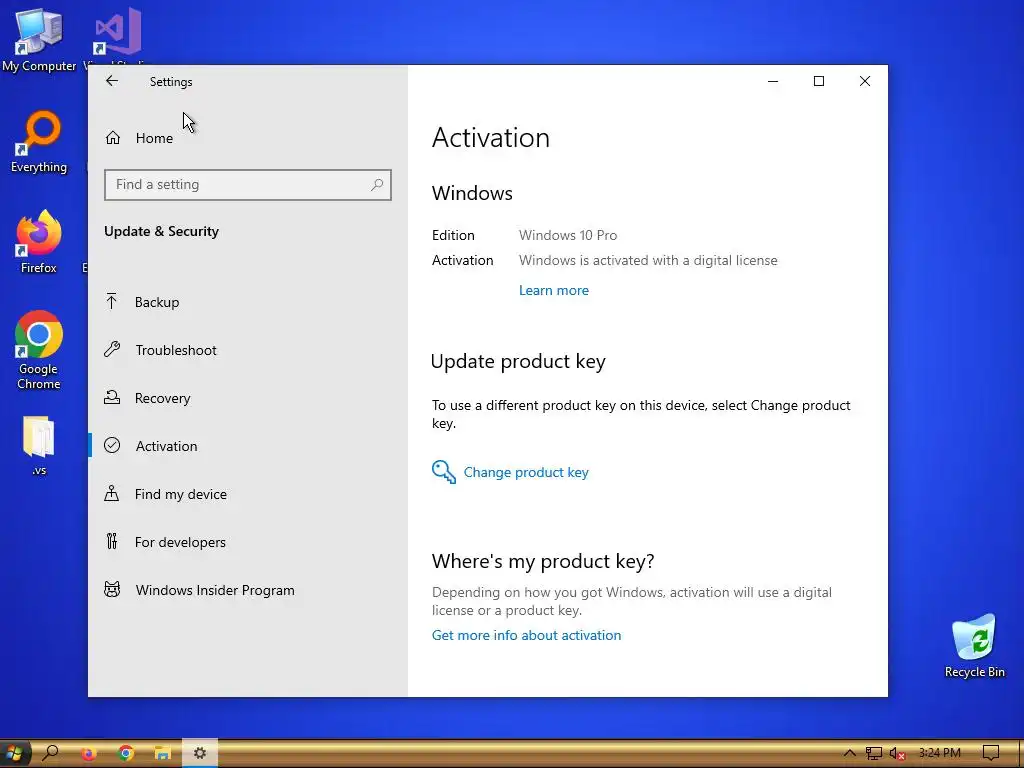
Task: Select the Google Chrome desktop shortcut
Action: click(x=39, y=350)
